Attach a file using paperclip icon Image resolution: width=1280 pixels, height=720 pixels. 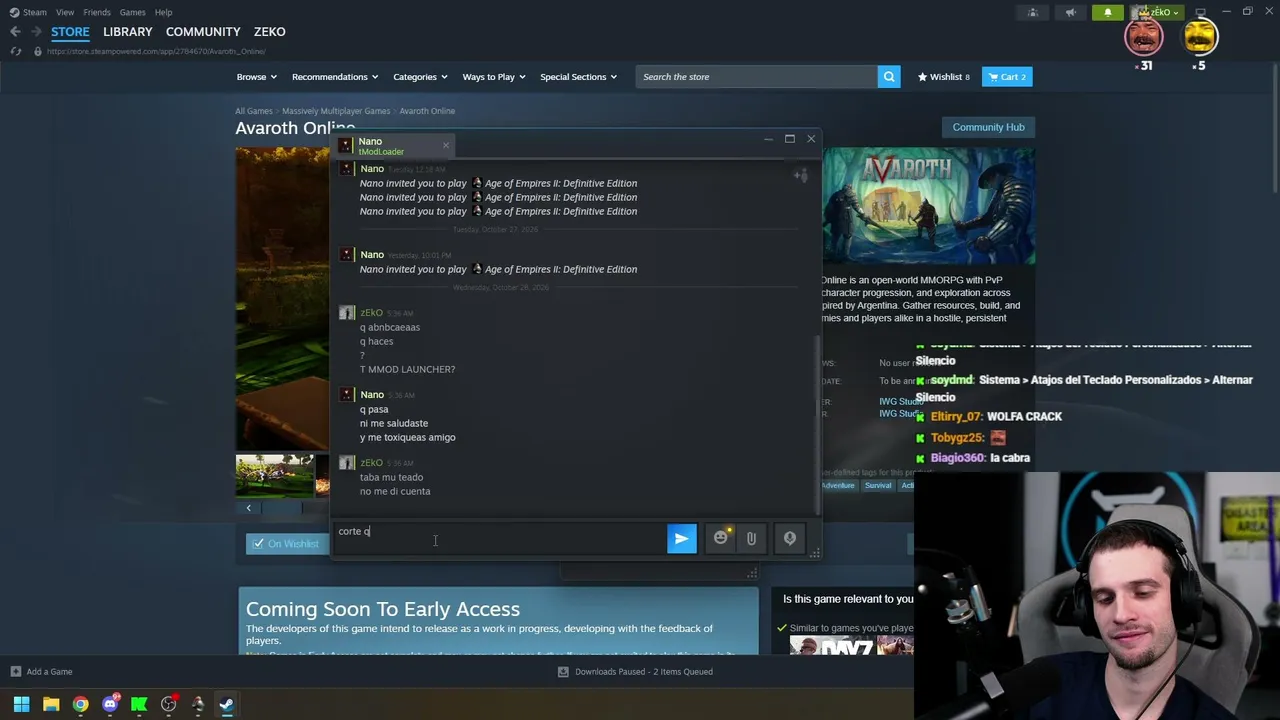click(x=751, y=538)
